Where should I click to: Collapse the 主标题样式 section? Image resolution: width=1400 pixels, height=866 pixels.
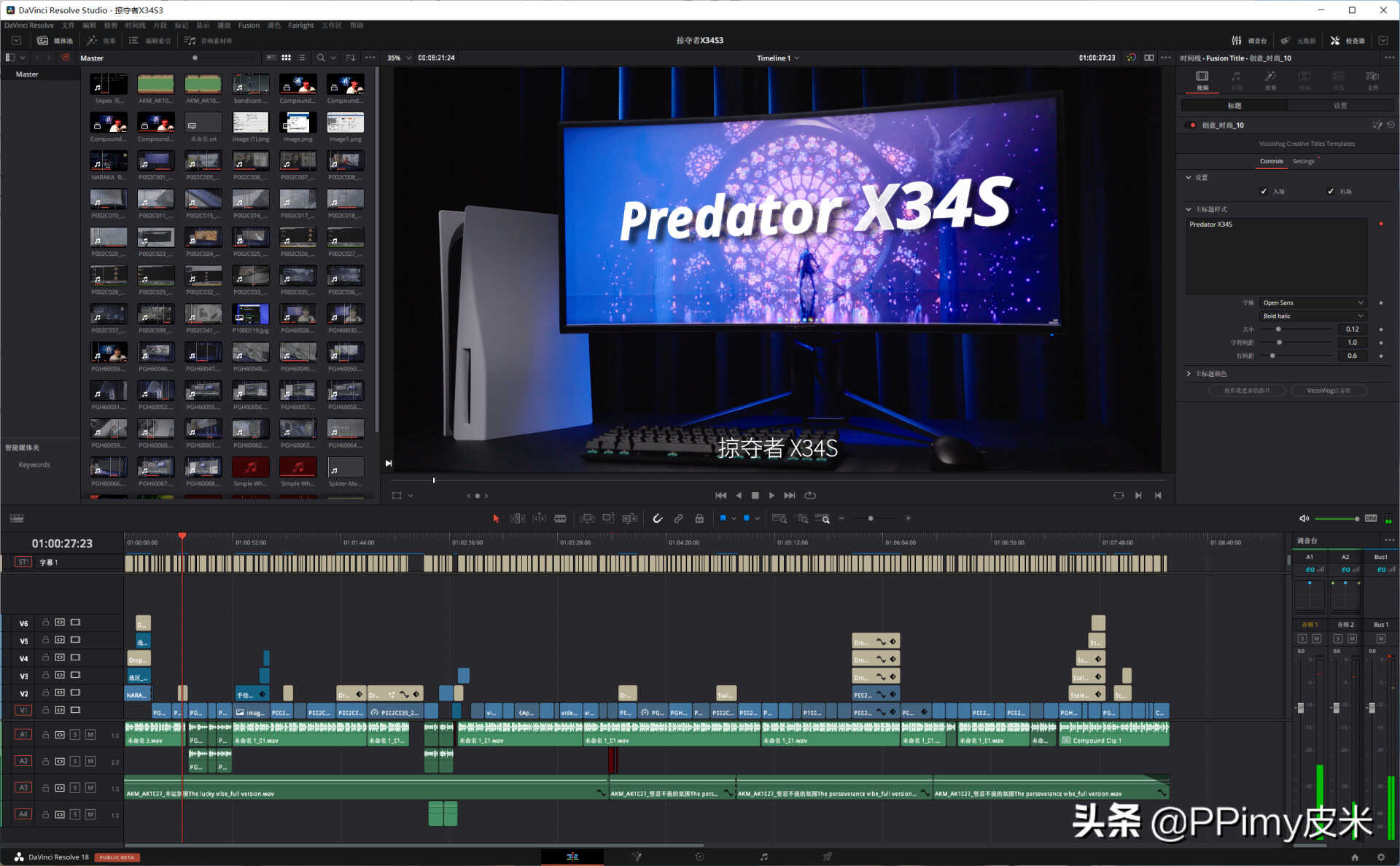(x=1189, y=209)
